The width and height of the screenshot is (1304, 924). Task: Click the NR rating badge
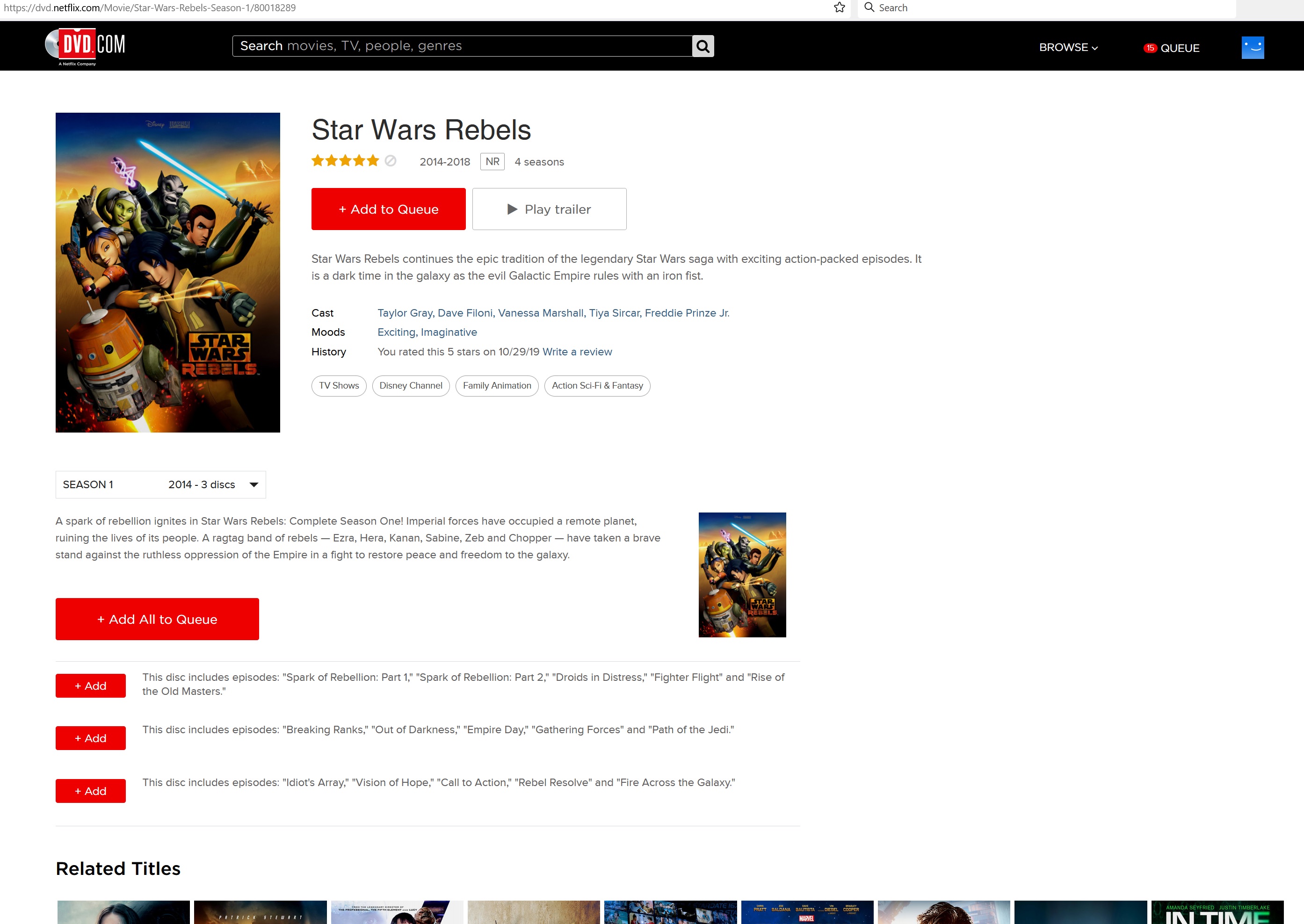pyautogui.click(x=492, y=162)
